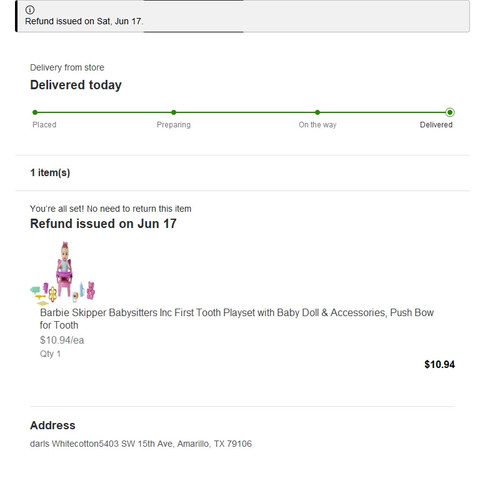Select the On the way label
This screenshot has height=491, width=500.
[x=317, y=125]
